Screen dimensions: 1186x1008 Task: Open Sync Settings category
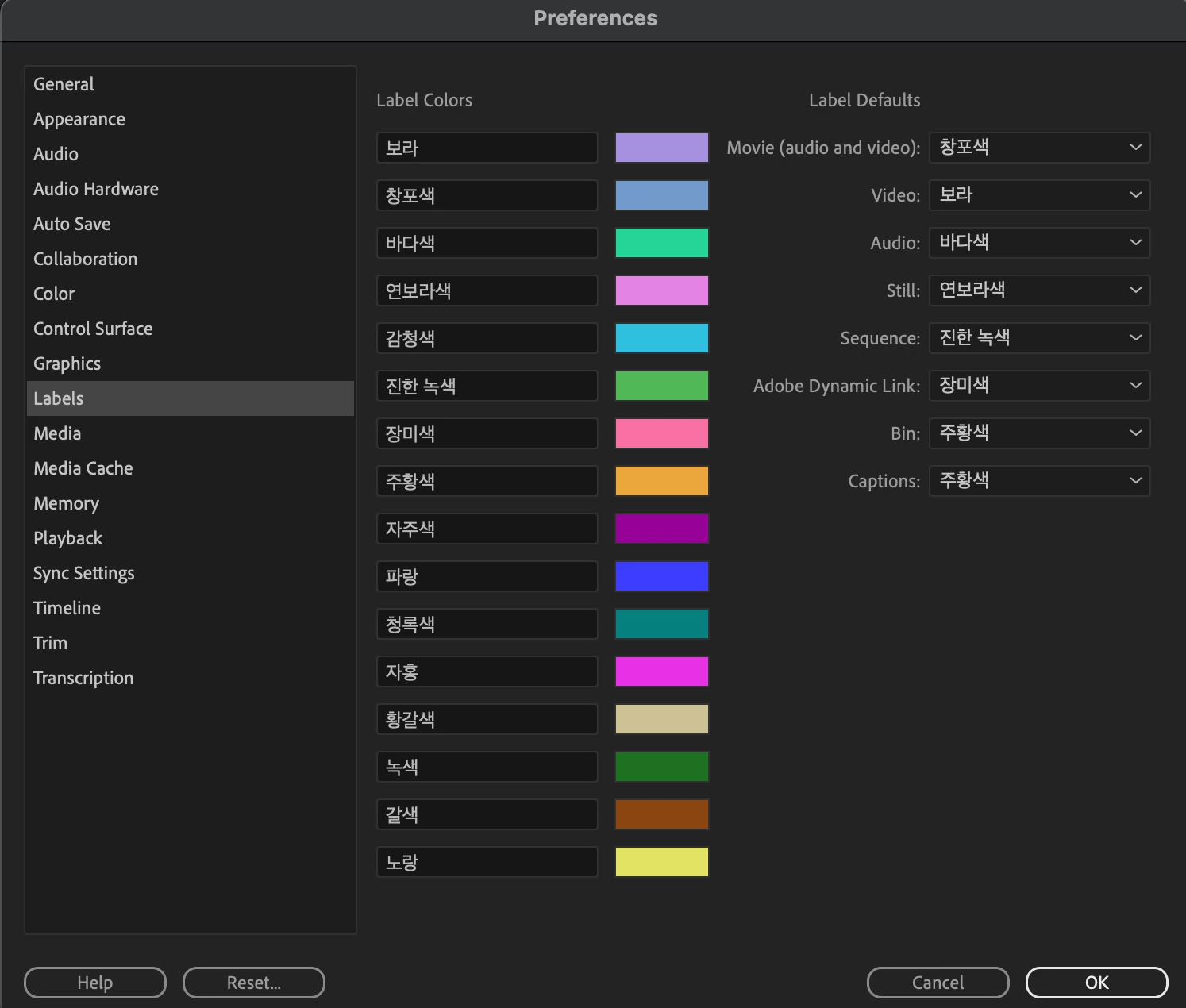click(x=190, y=573)
